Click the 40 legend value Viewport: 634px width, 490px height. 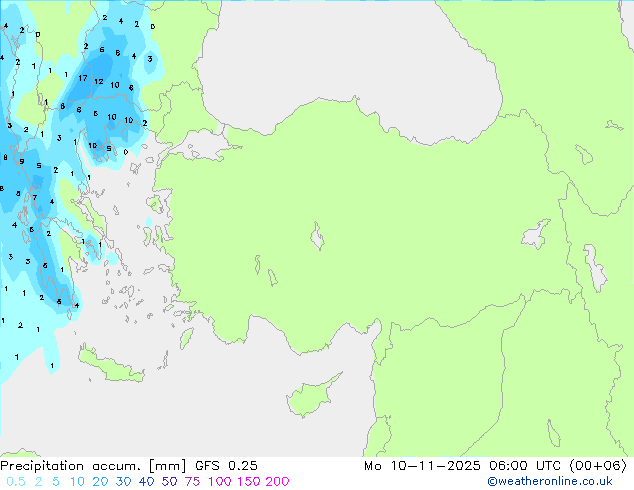pyautogui.click(x=146, y=482)
